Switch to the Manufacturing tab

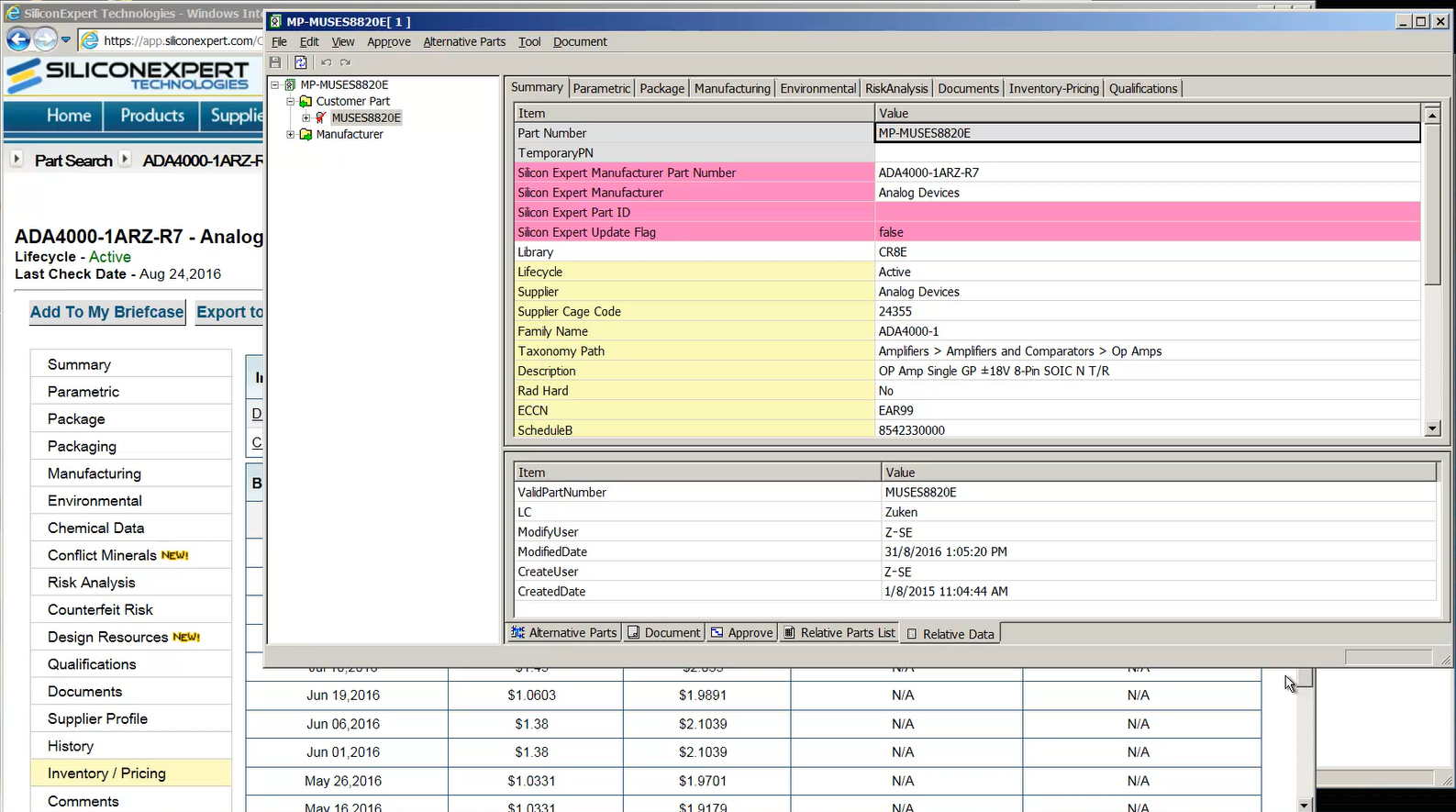pyautogui.click(x=732, y=88)
